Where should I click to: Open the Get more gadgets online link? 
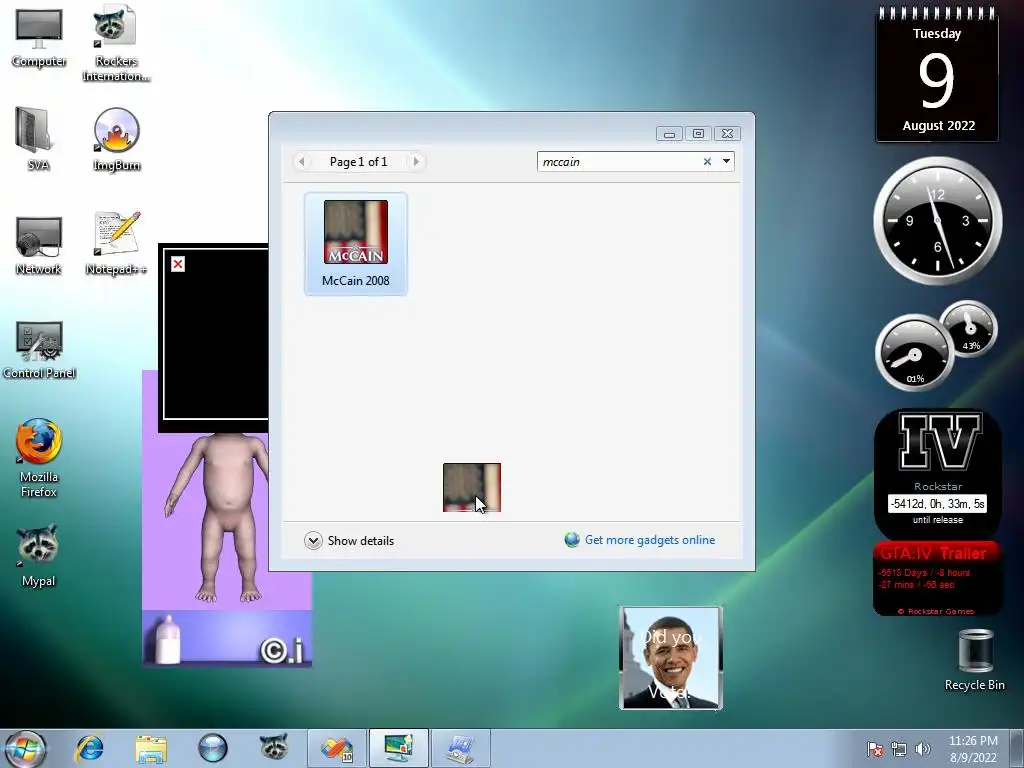tap(650, 540)
